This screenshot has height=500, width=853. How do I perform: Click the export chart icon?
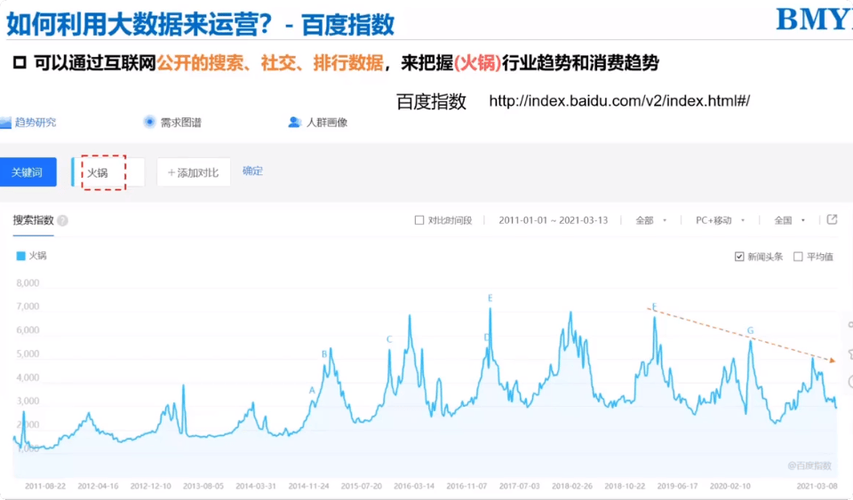(832, 220)
